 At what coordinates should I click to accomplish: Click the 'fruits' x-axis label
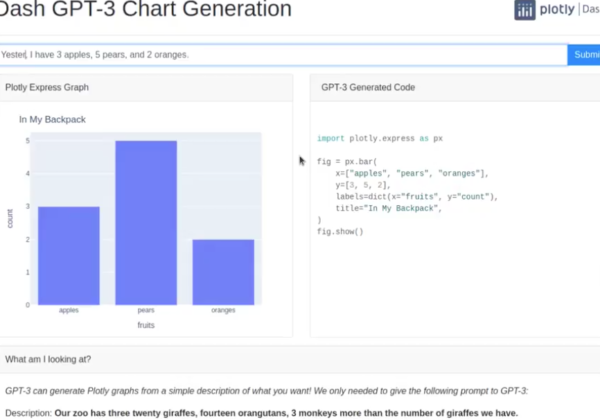146,324
